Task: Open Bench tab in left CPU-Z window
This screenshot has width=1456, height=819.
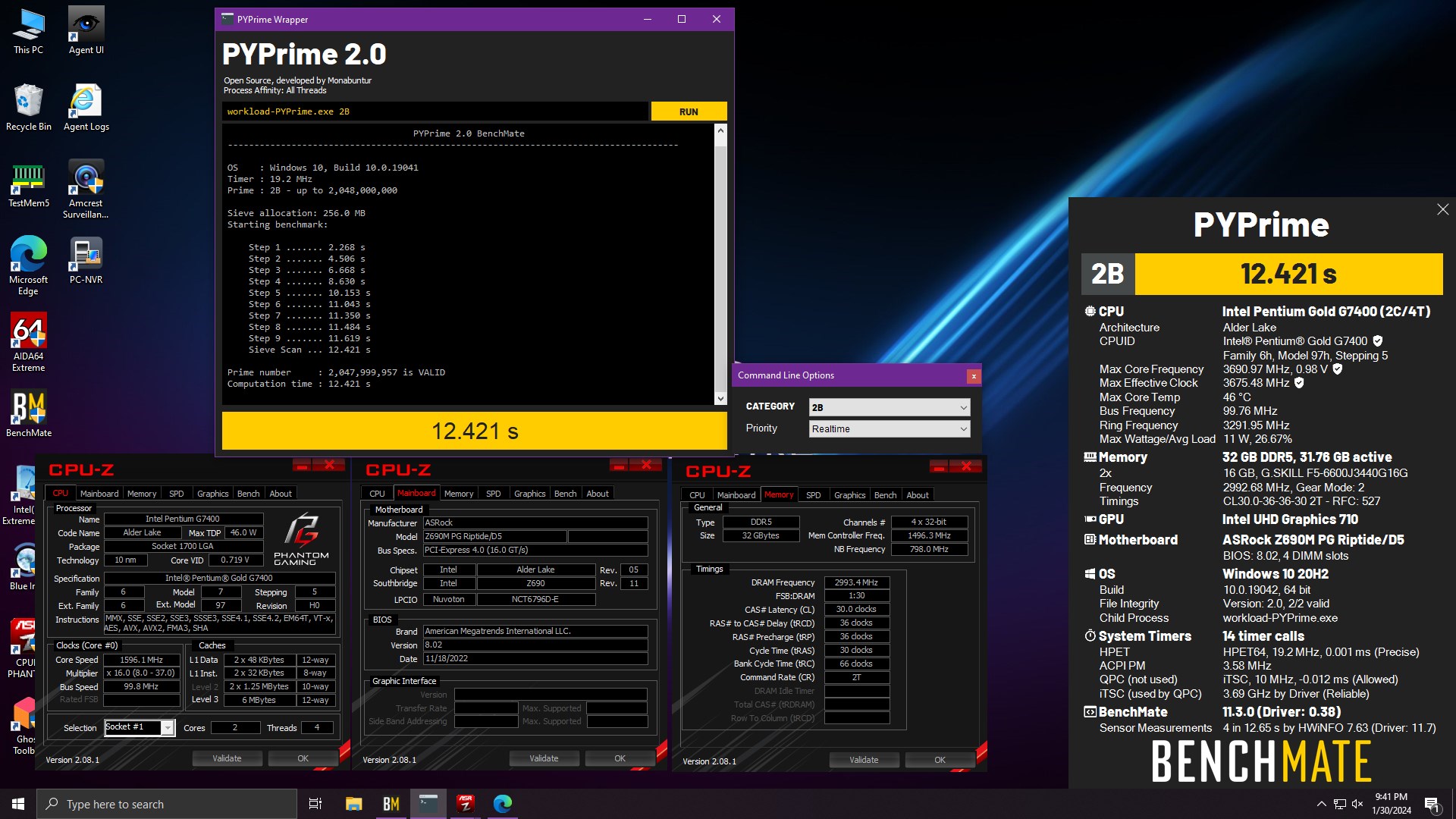Action: [x=249, y=494]
